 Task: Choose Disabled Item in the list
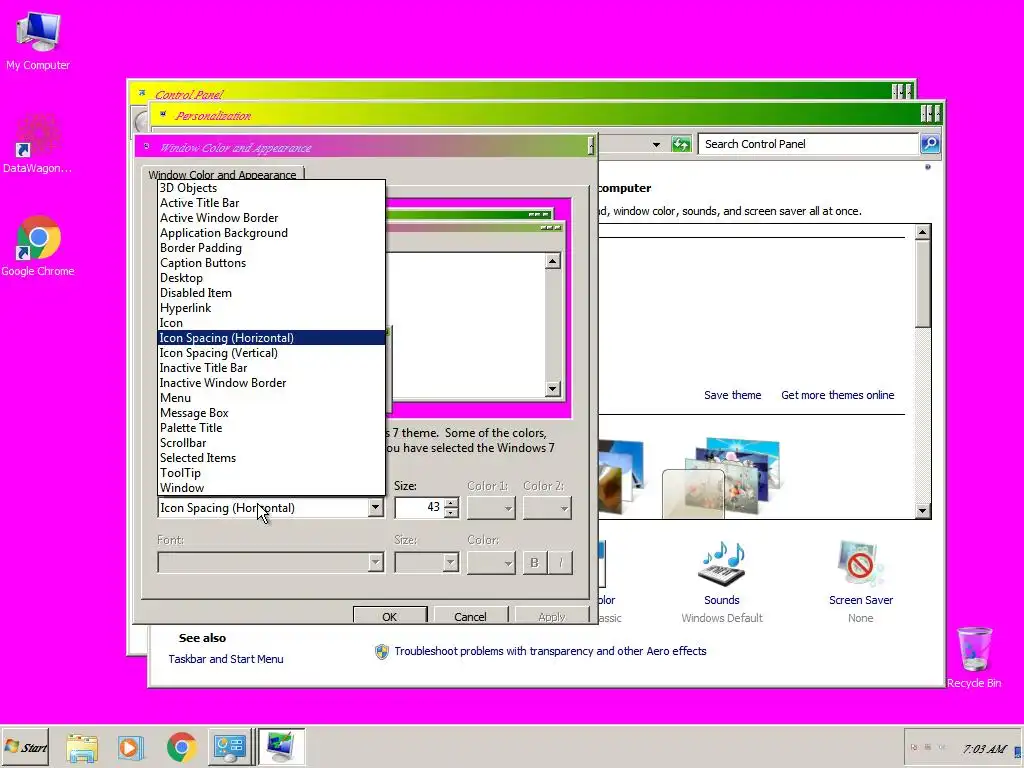[x=272, y=293]
